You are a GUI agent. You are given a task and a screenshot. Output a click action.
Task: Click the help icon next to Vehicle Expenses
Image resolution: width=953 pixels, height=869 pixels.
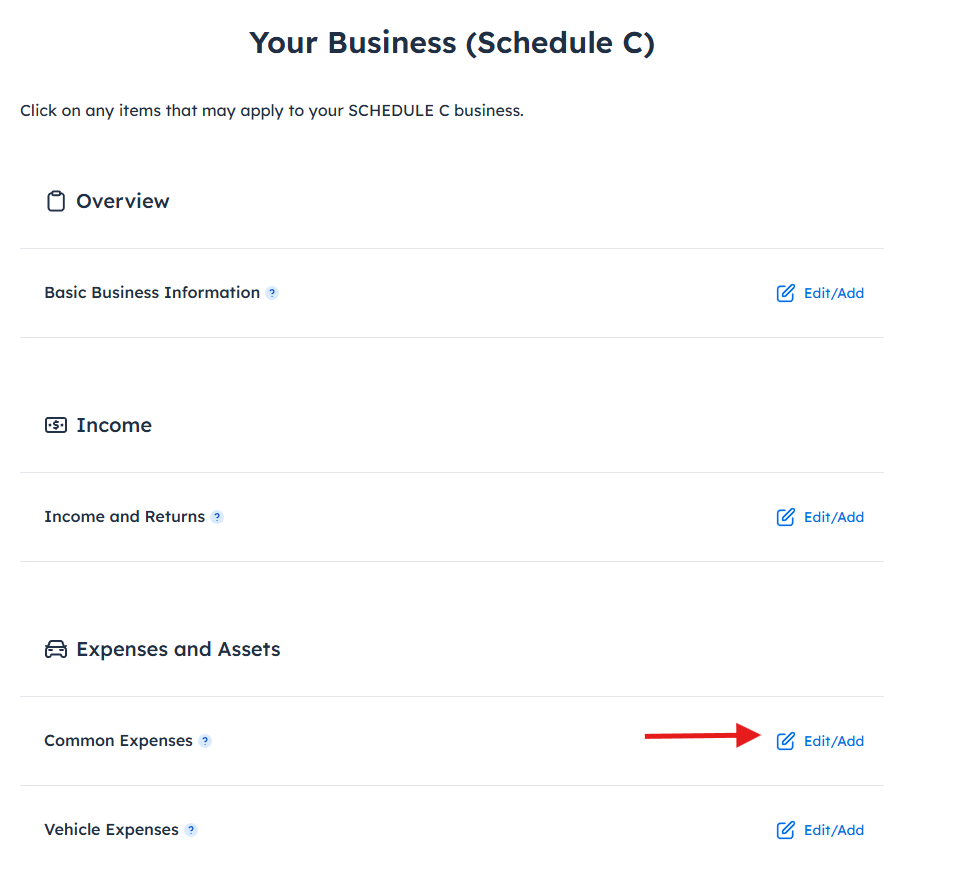[192, 830]
